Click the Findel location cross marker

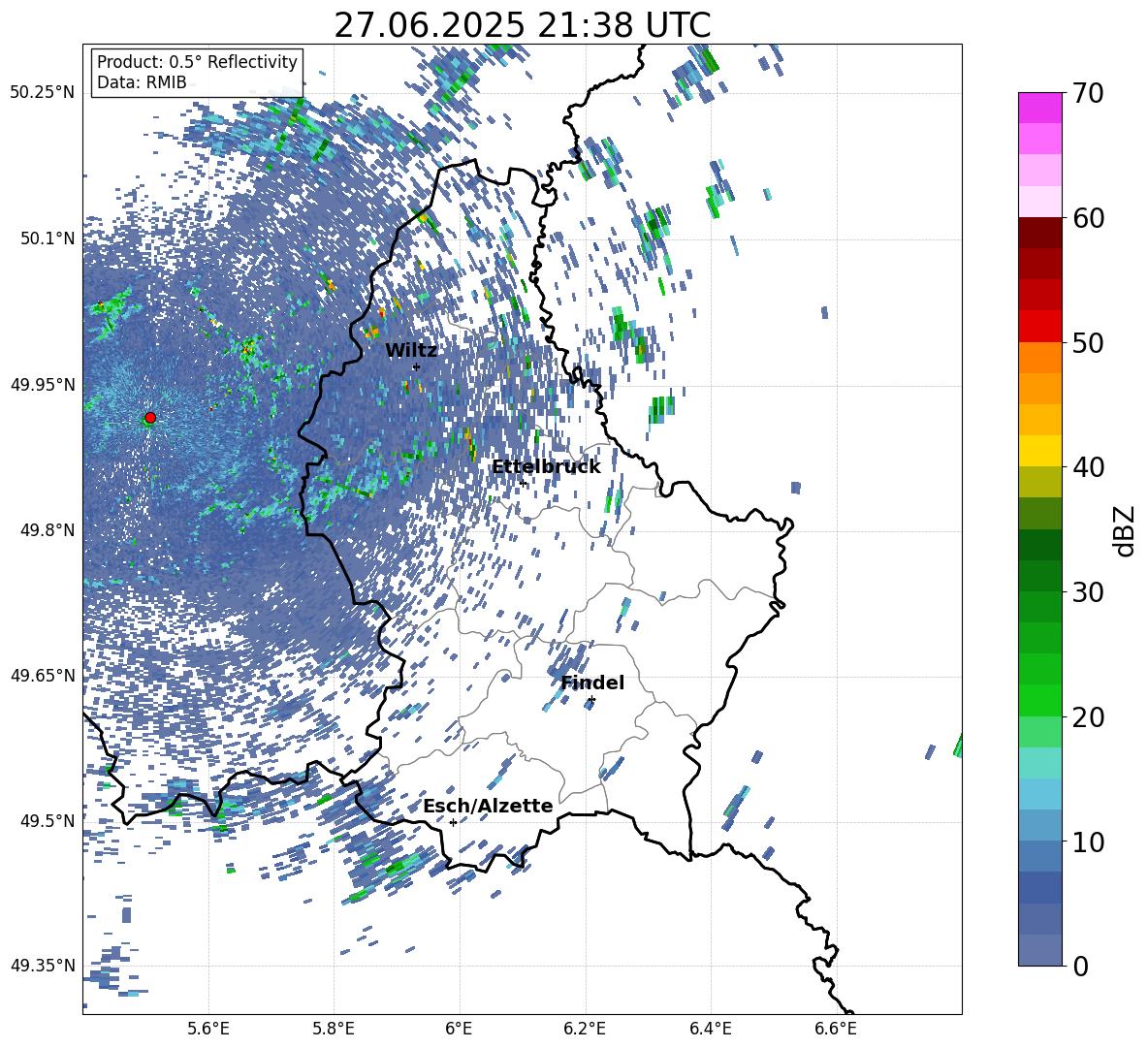point(591,700)
